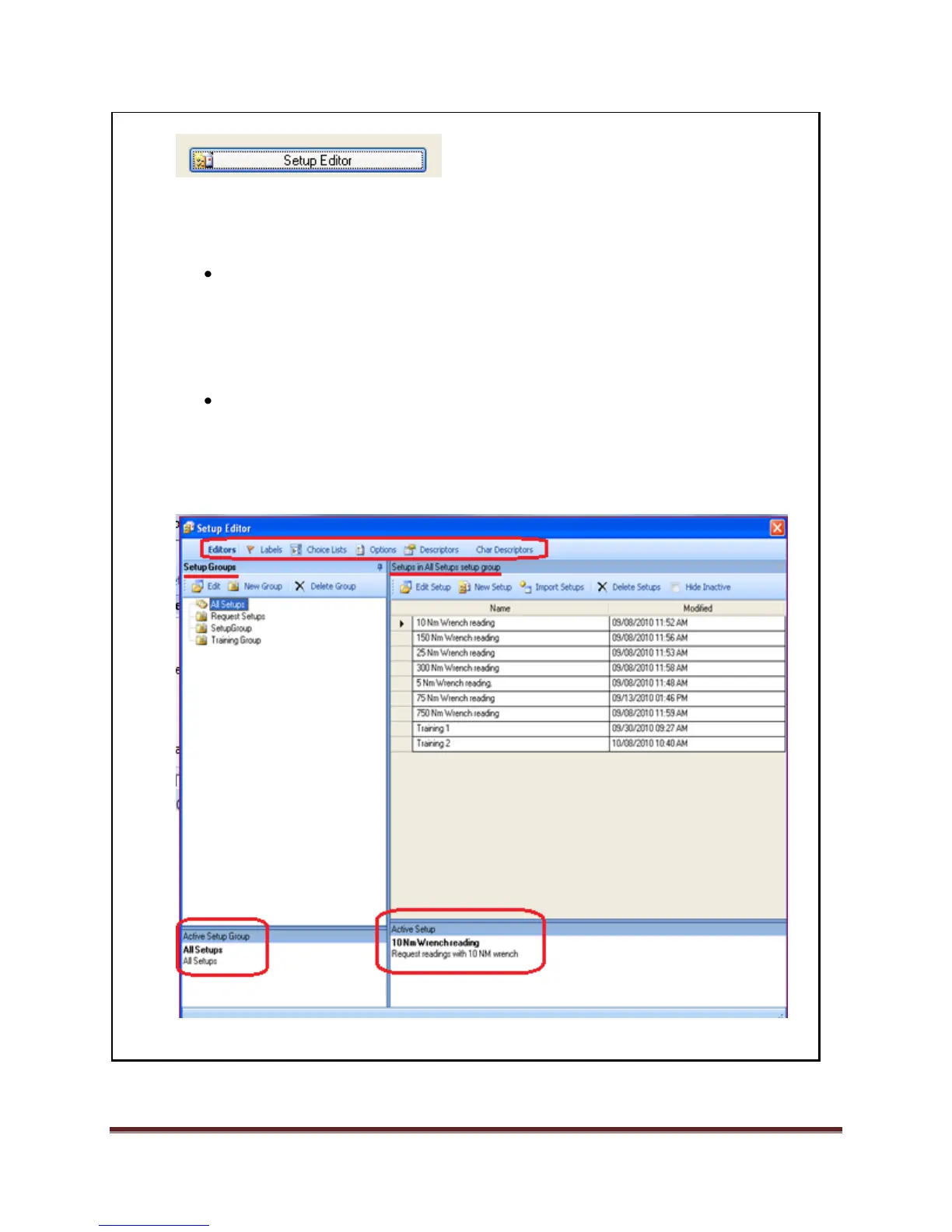
Task: Select the All Setups group
Action: tap(228, 604)
